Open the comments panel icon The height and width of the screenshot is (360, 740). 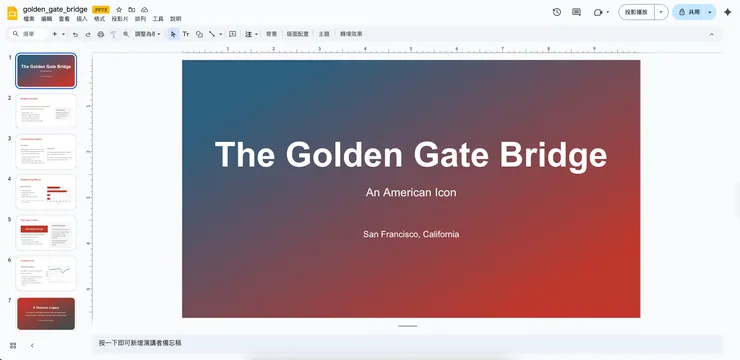coord(576,12)
